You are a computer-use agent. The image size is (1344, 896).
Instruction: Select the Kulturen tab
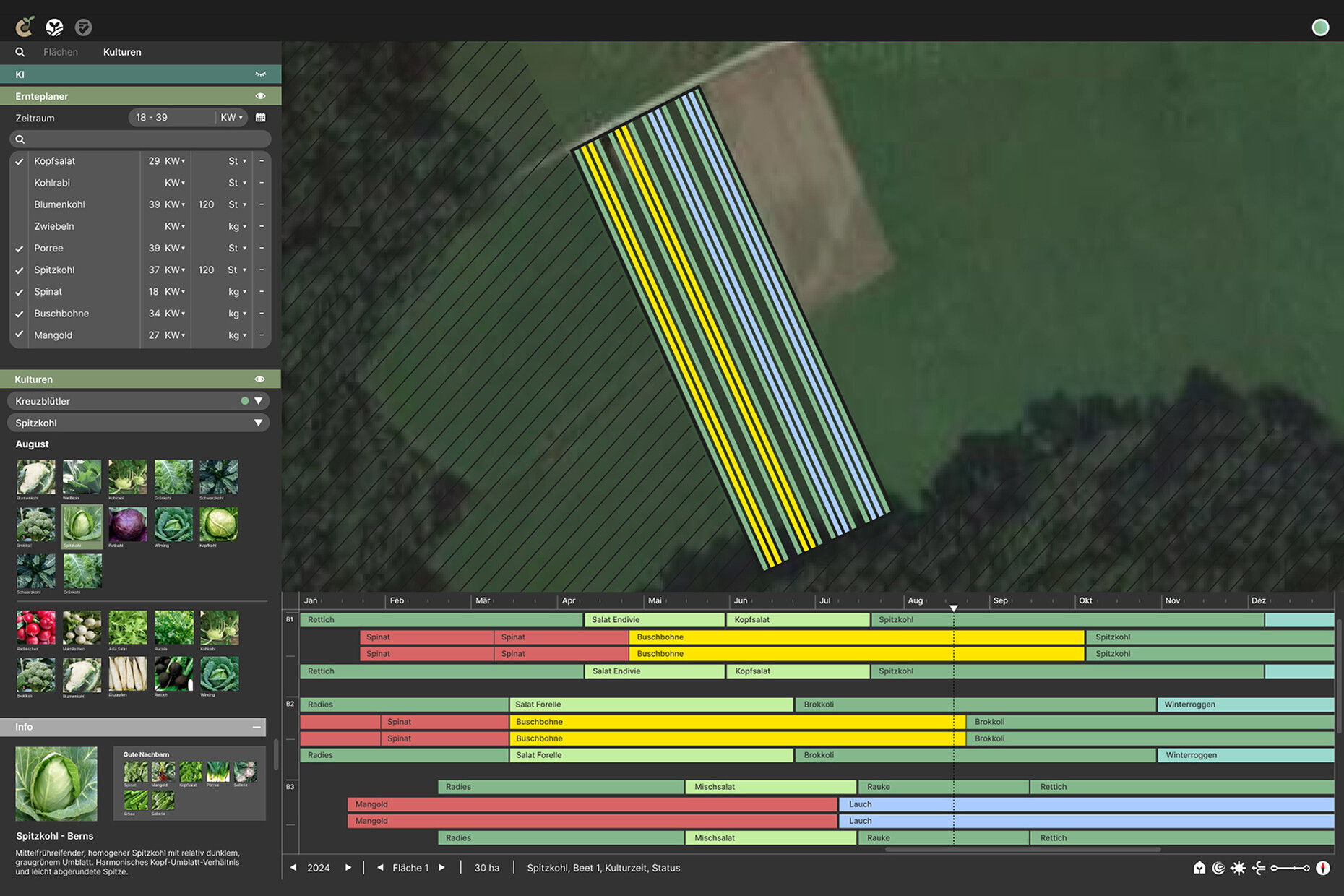point(122,52)
